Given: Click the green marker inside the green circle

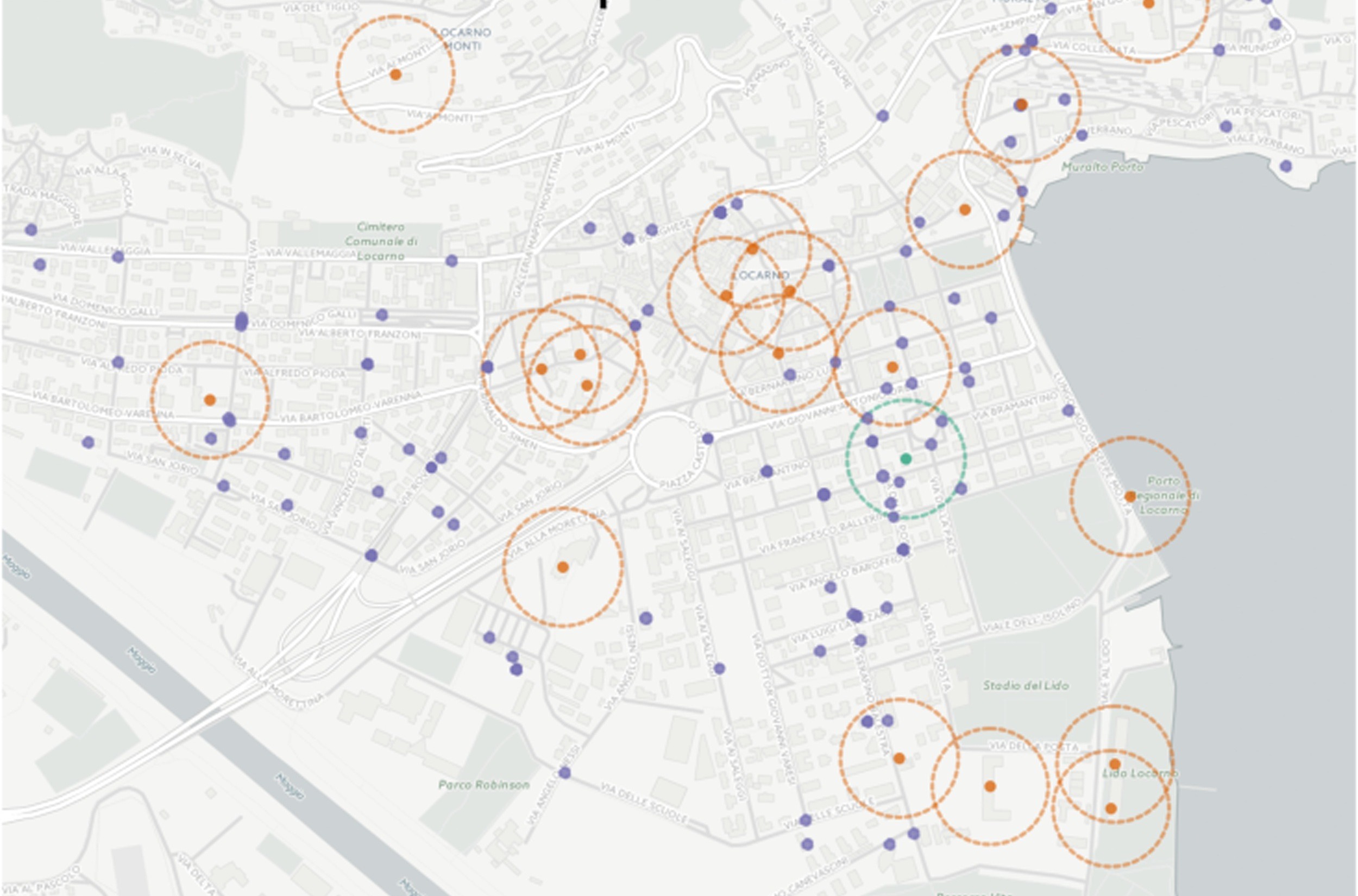Looking at the screenshot, I should pyautogui.click(x=906, y=459).
